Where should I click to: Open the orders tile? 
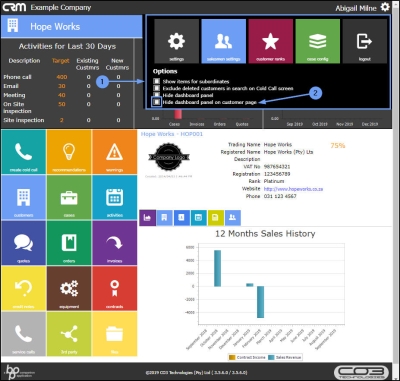tap(69, 243)
